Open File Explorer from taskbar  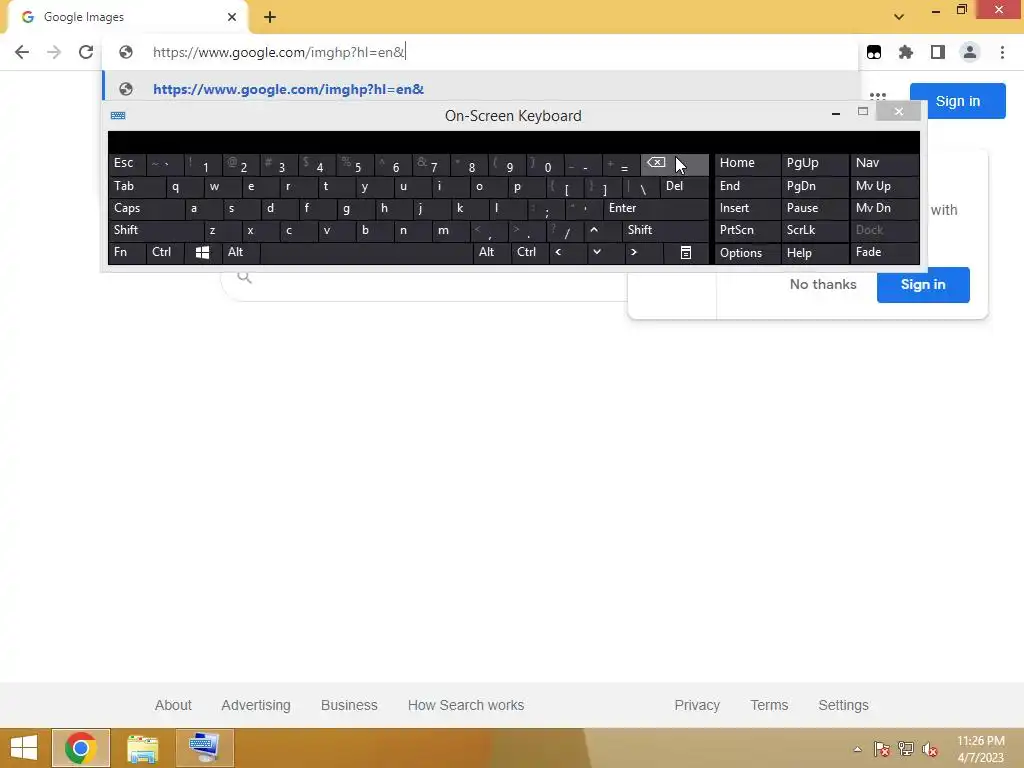point(142,748)
